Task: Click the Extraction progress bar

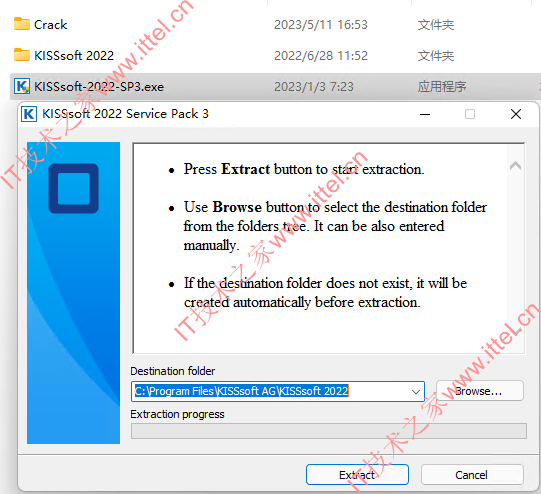Action: click(329, 431)
